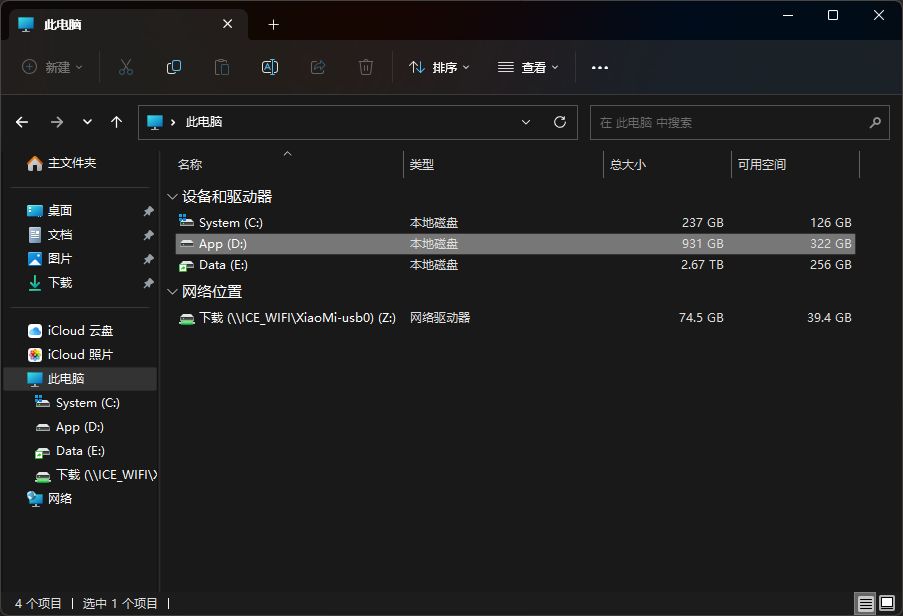The image size is (903, 616).
Task: Click the Share icon in the toolbar
Action: click(317, 67)
